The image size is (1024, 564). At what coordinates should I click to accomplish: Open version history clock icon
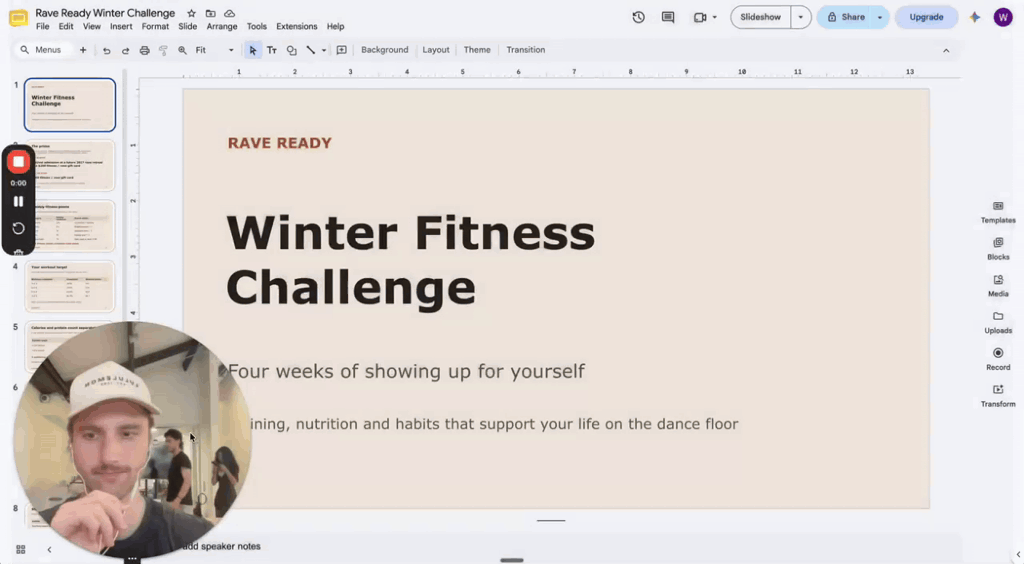point(639,17)
